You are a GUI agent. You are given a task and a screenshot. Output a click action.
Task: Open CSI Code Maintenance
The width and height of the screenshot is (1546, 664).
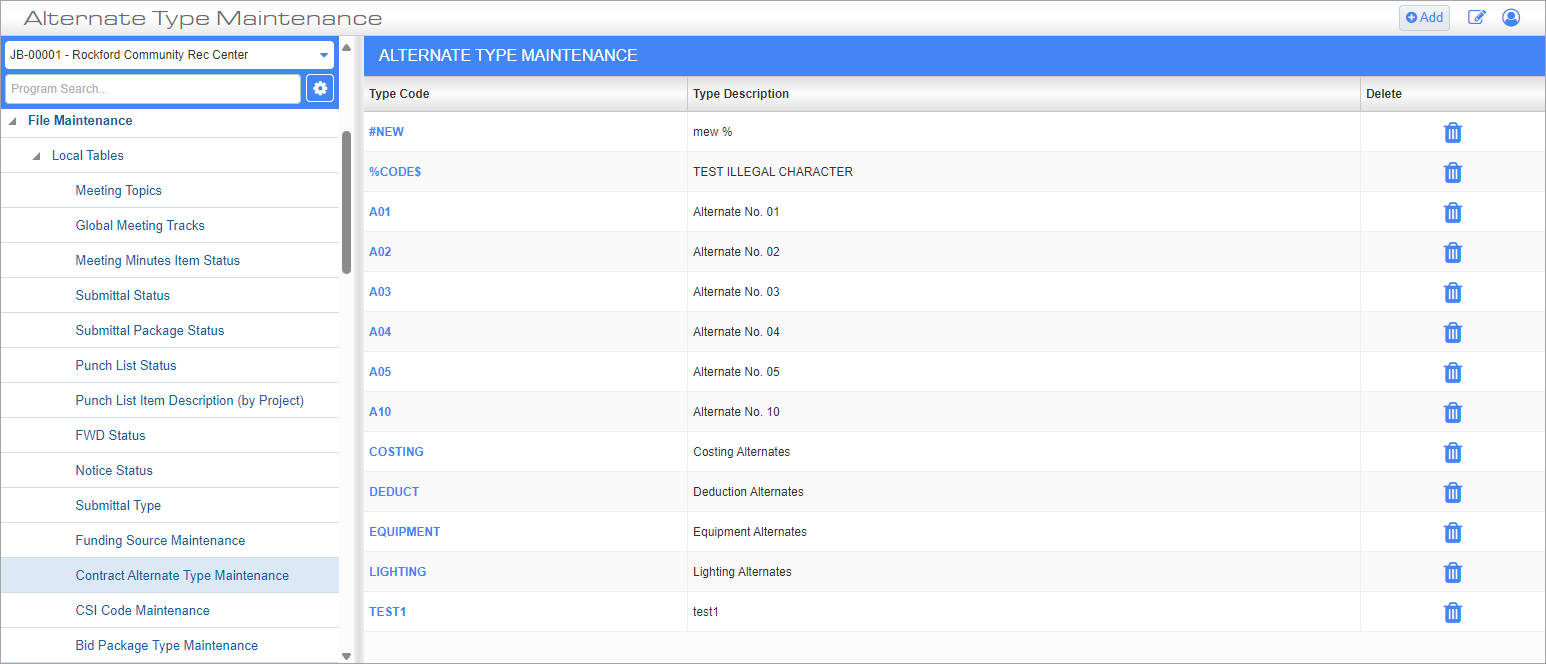[x=142, y=610]
